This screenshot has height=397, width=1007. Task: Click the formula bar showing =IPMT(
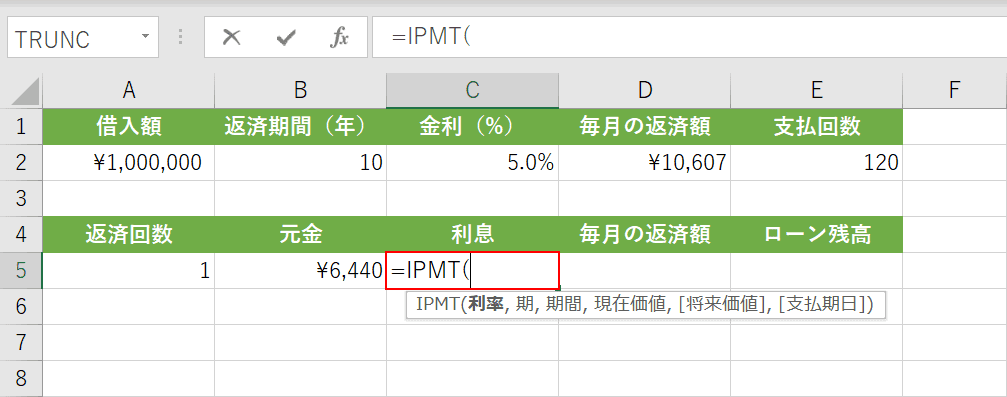click(x=689, y=38)
